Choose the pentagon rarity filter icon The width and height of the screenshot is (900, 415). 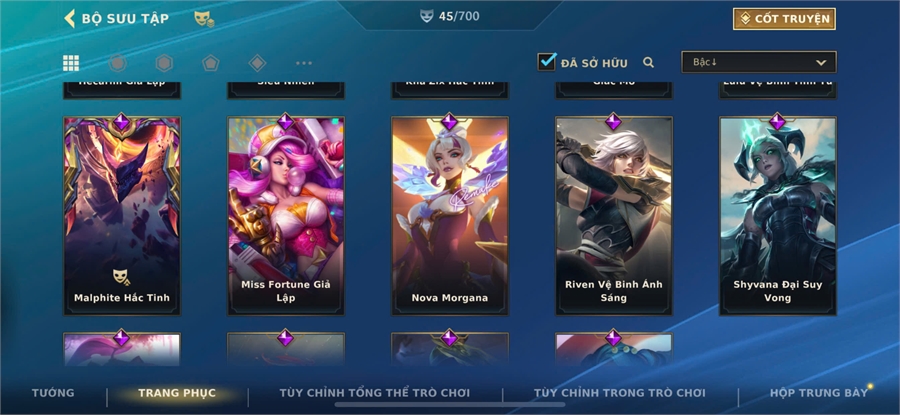211,63
